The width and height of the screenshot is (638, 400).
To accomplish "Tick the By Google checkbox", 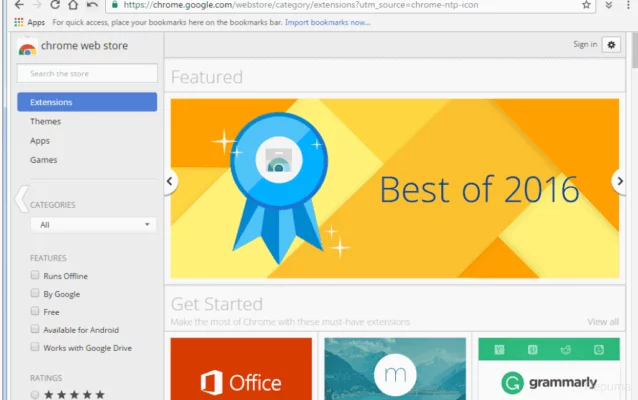I will 35,293.
